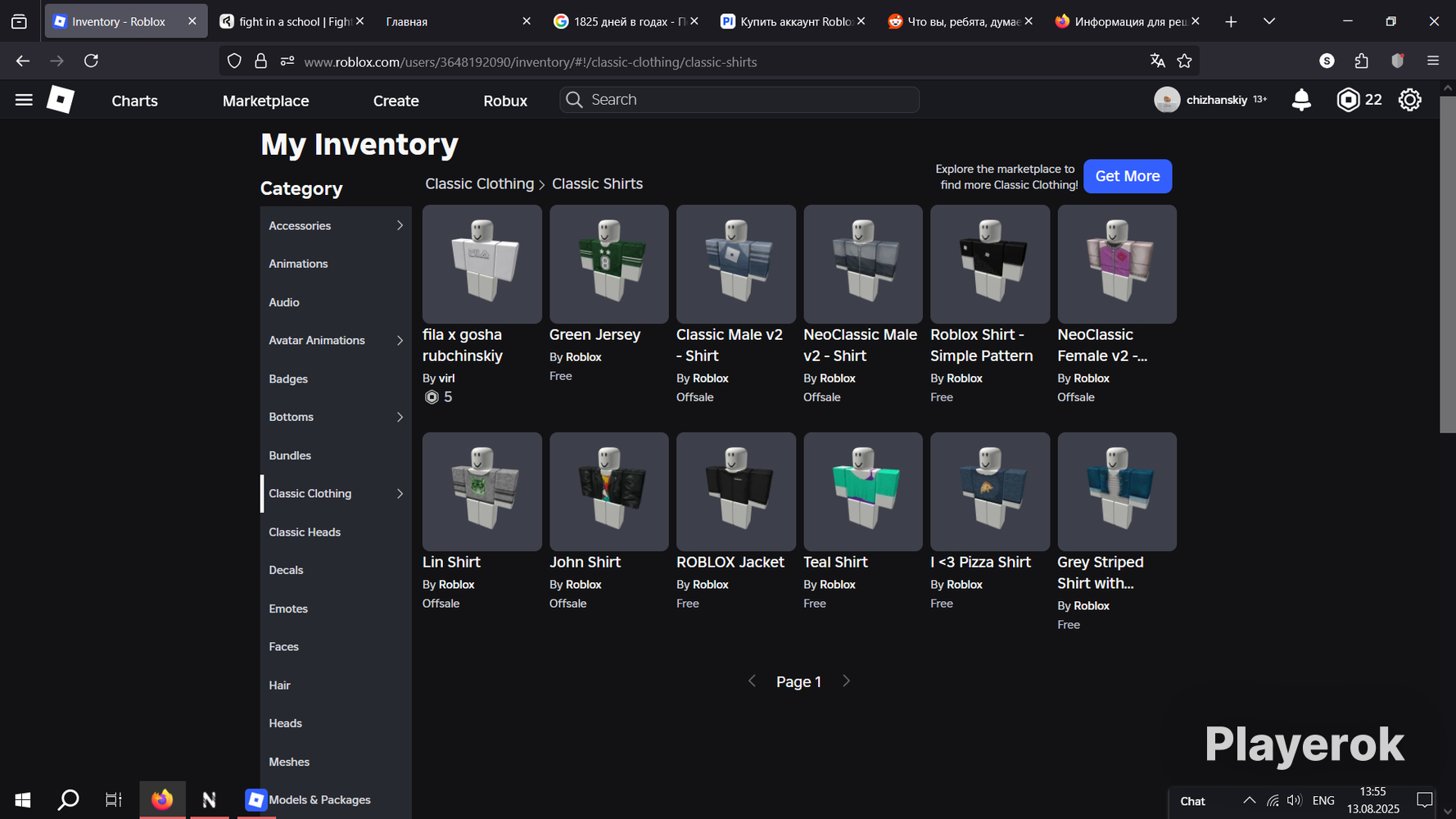Viewport: 1456px width, 819px height.
Task: Open the volume control in system tray
Action: point(1295,800)
